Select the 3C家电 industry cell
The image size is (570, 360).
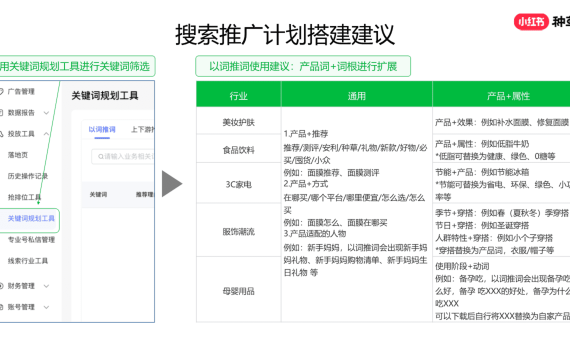pyautogui.click(x=238, y=184)
